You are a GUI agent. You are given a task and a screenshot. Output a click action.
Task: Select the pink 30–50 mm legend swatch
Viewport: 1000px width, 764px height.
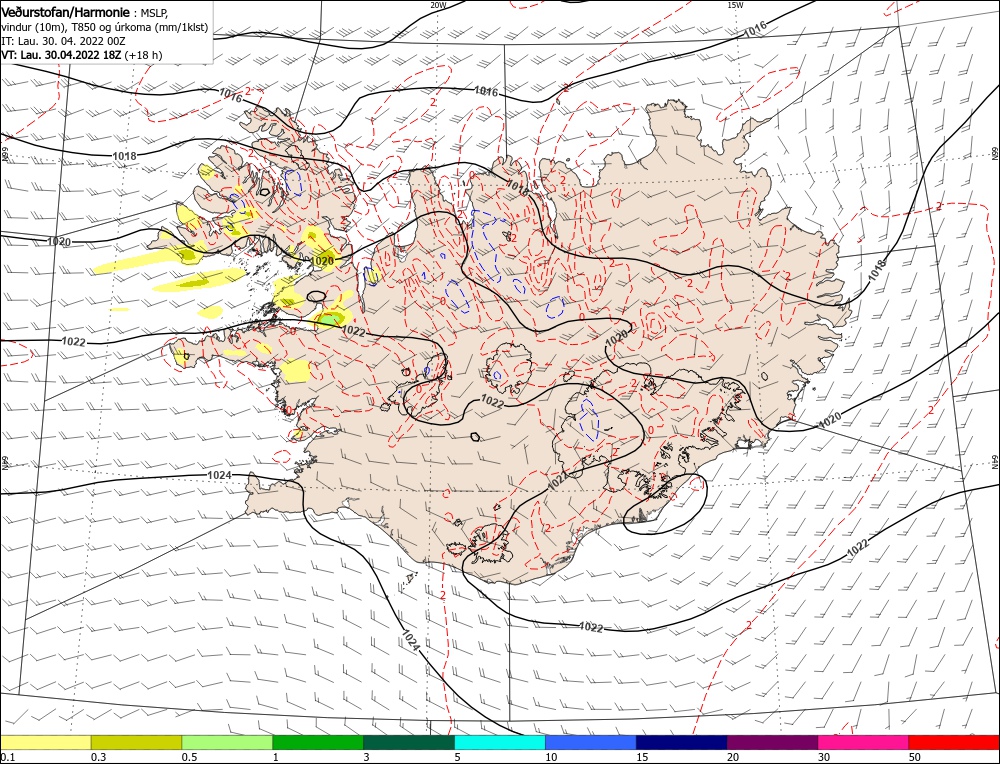[864, 742]
